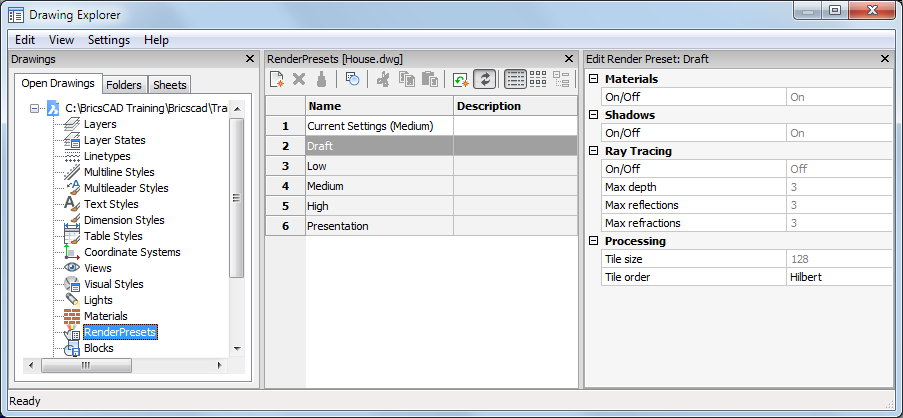Viewport: 903px width, 418px height.
Task: Select the detail list view icon
Action: pyautogui.click(x=516, y=79)
